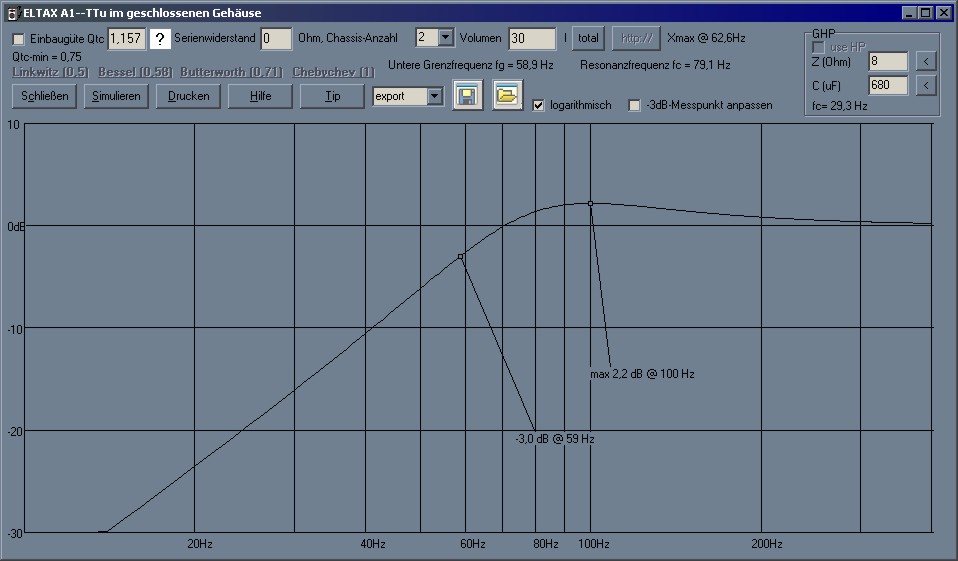Uncheck the logarithmisch checkbox

pyautogui.click(x=538, y=106)
